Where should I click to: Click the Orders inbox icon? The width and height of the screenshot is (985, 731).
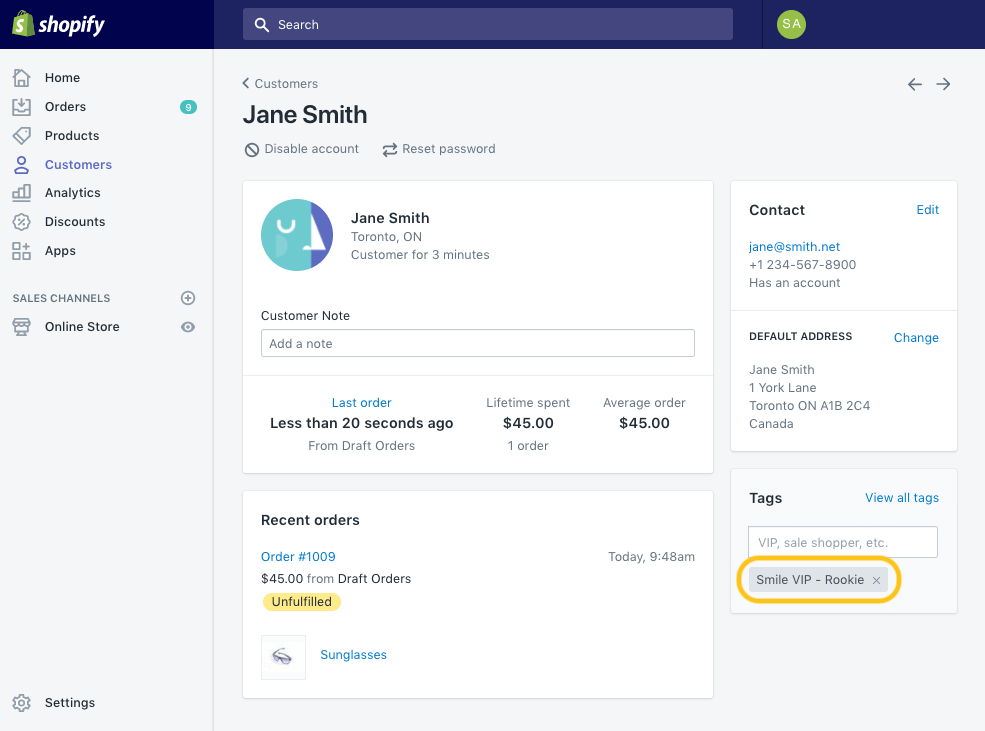point(21,107)
